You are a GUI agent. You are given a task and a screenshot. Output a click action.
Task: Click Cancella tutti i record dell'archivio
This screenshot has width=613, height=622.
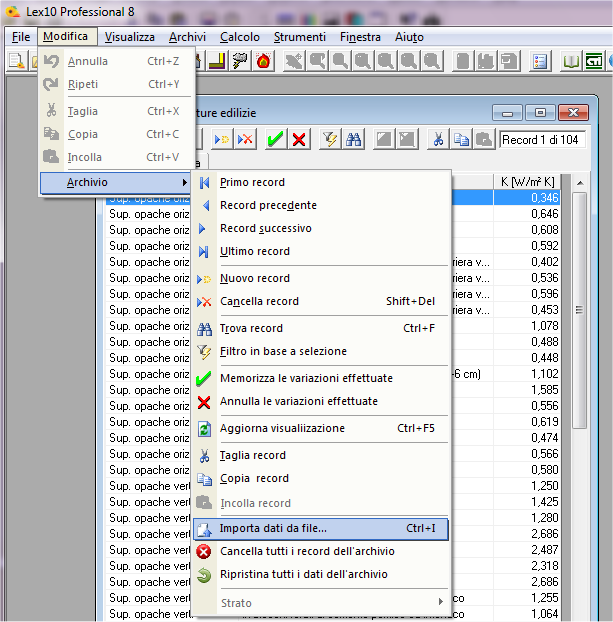coord(321,551)
